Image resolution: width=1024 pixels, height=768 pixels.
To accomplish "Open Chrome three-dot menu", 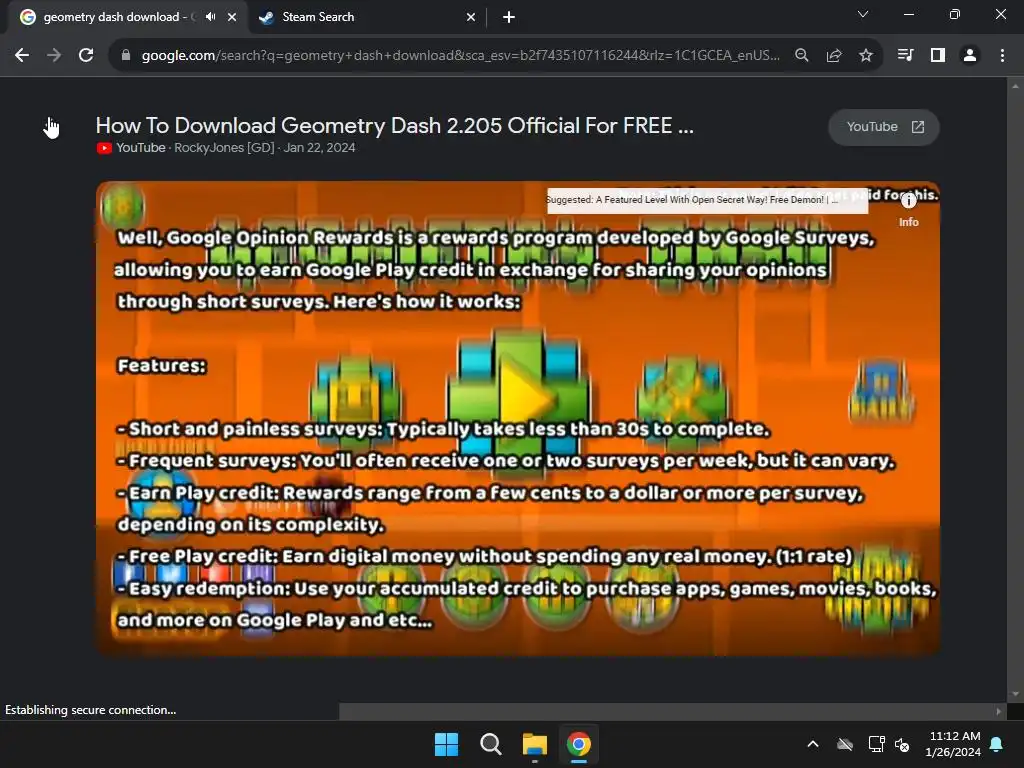I will tap(1002, 56).
